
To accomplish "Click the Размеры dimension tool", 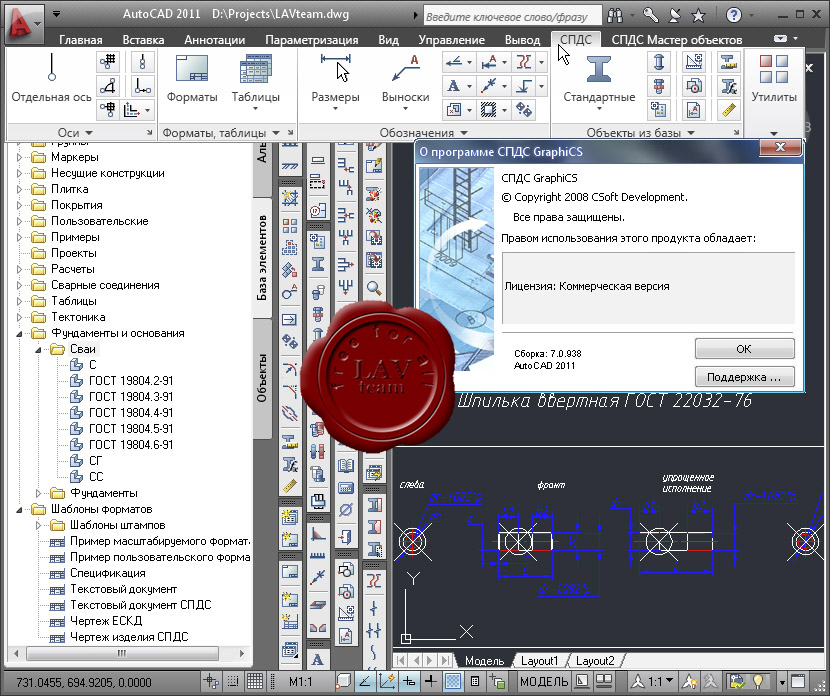I will pyautogui.click(x=335, y=82).
